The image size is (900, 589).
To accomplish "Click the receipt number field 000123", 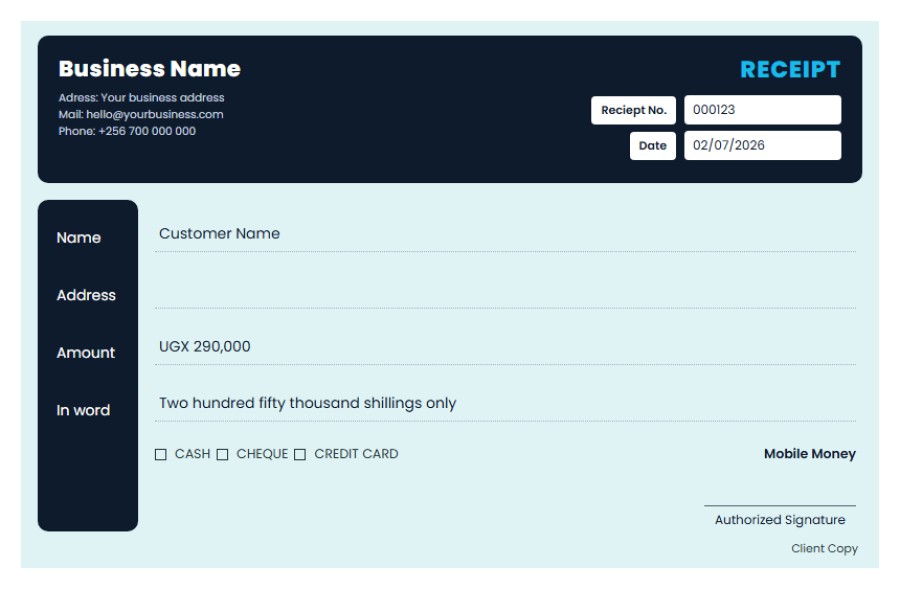I will click(762, 110).
